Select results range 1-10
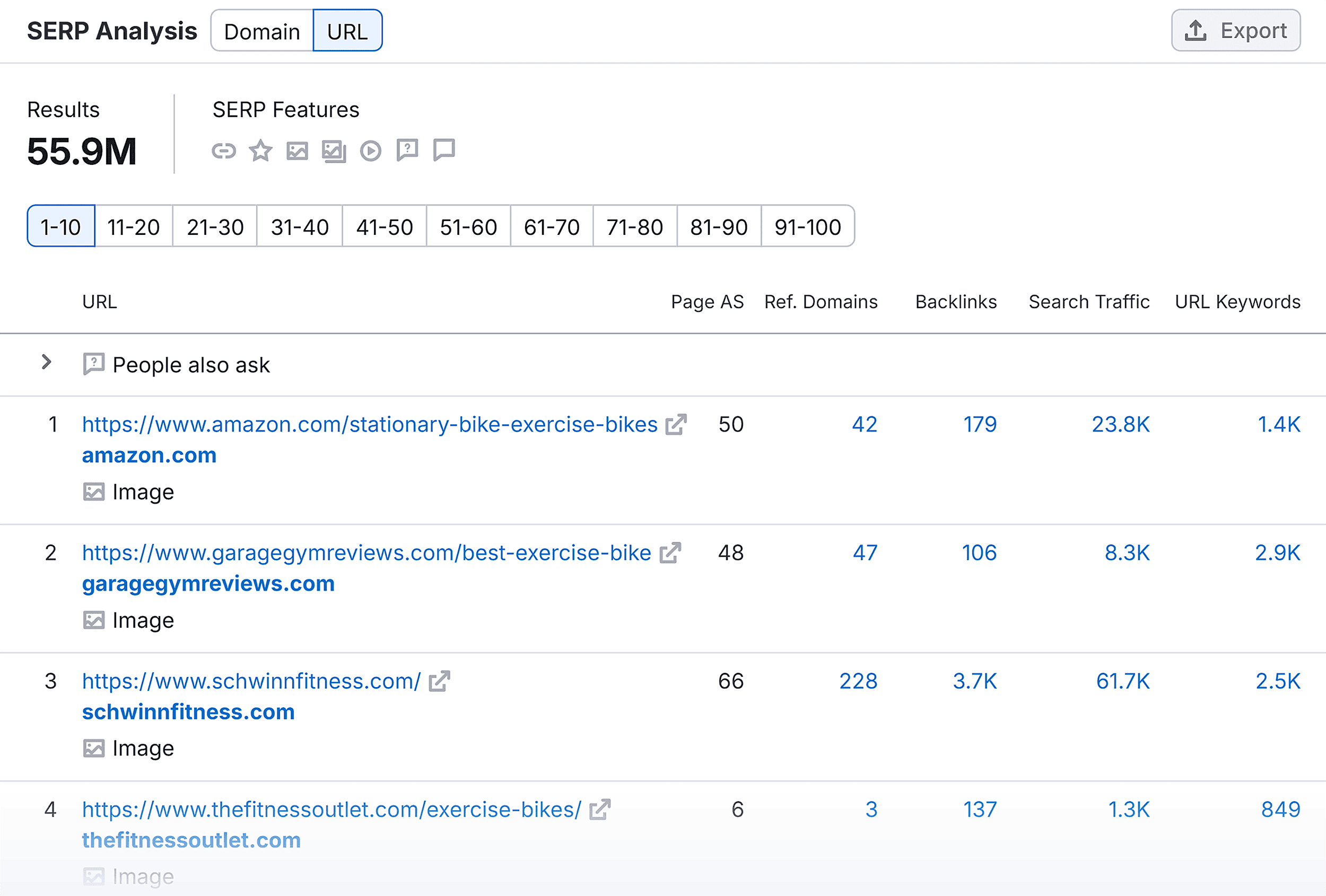This screenshot has height=896, width=1326. 61,226
